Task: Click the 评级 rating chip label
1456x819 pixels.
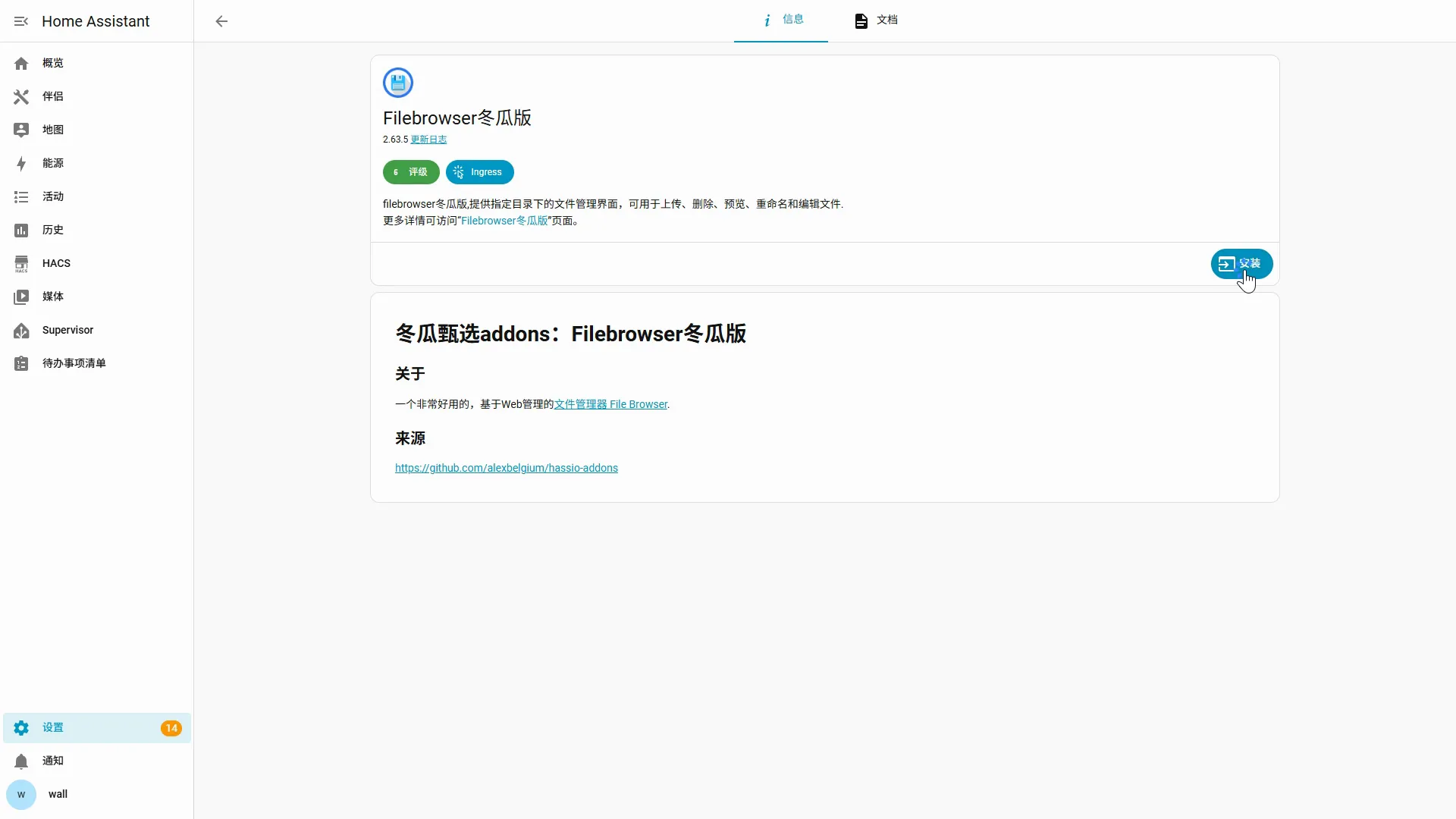Action: point(418,172)
